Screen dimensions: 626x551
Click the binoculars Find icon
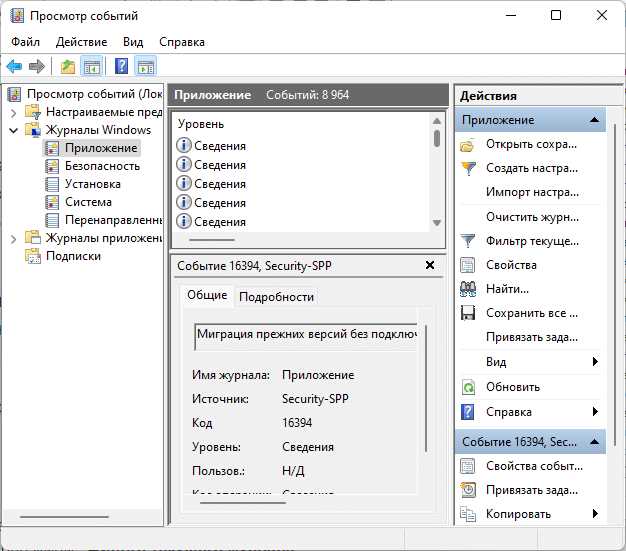[x=467, y=289]
